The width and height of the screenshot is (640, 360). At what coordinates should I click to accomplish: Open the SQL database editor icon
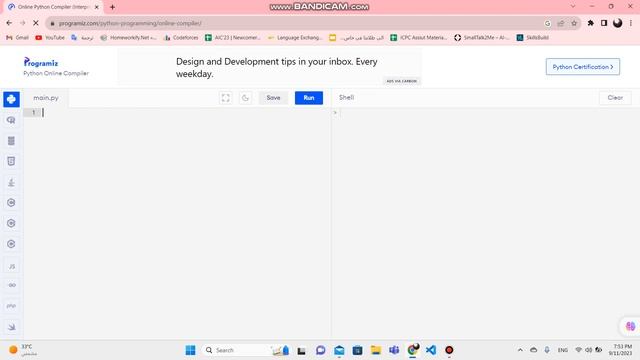pos(11,141)
